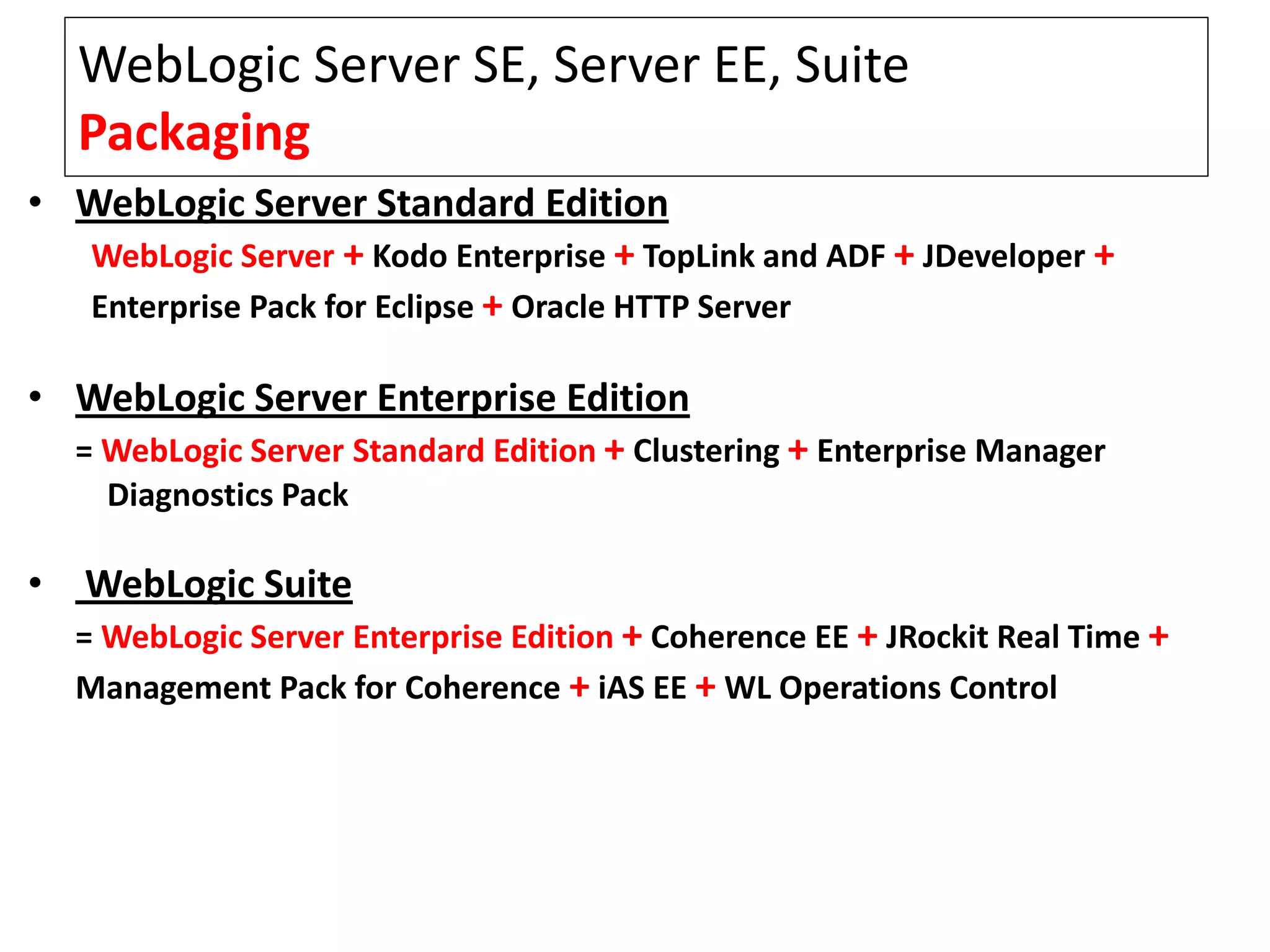Image resolution: width=1270 pixels, height=952 pixels.
Task: Click "Kodo Enterprise" text
Action: (x=489, y=256)
